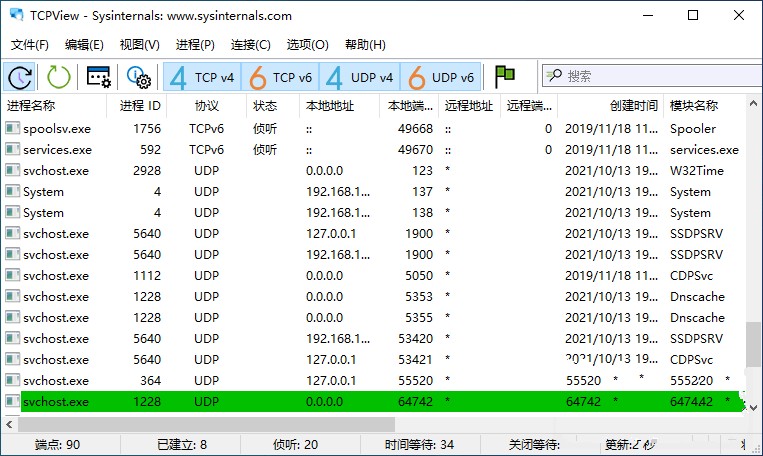Click the process ID 1756 cell
This screenshot has height=456, width=763.
tap(147, 128)
